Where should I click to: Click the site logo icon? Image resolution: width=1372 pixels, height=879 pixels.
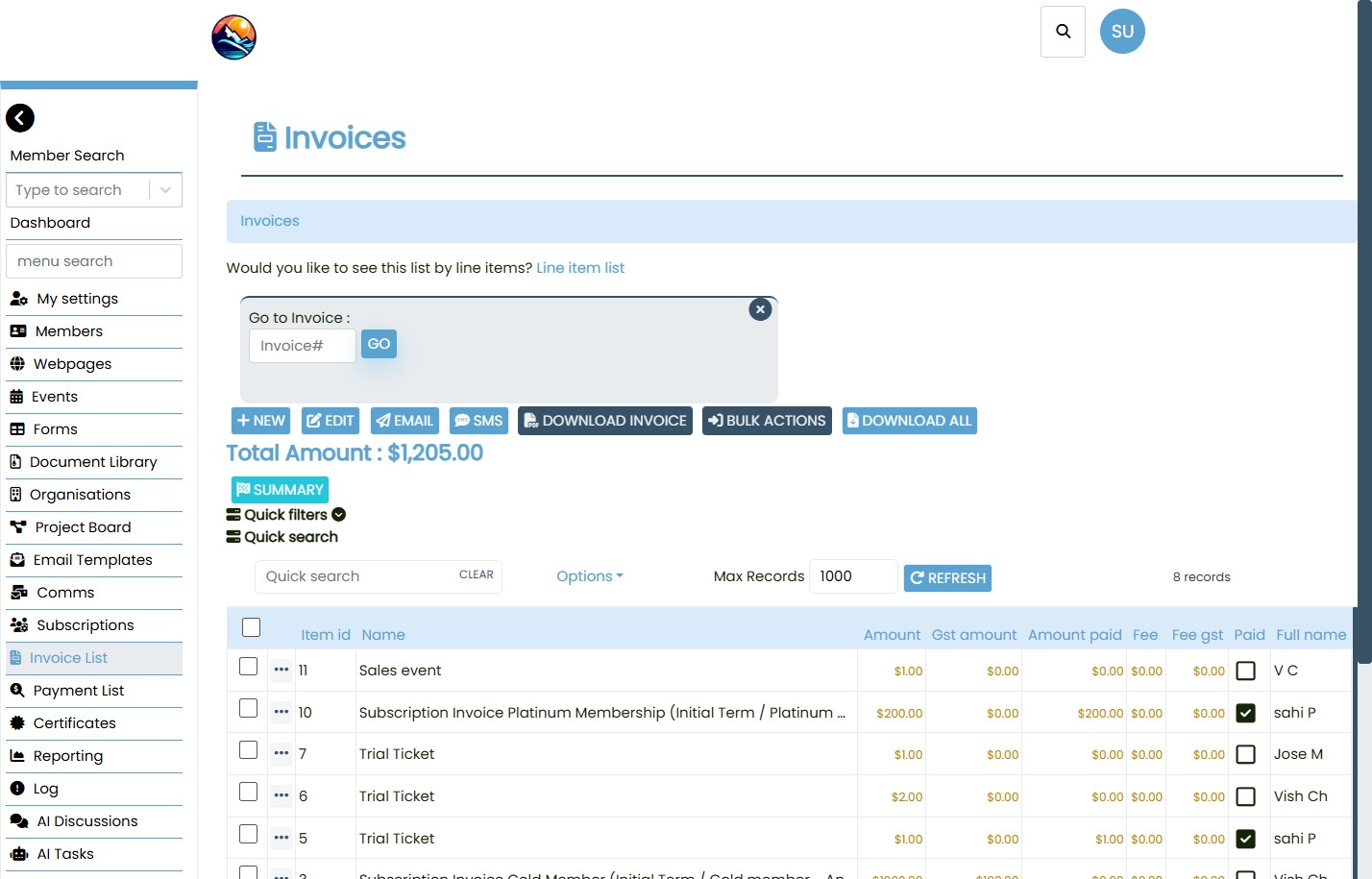(x=233, y=37)
